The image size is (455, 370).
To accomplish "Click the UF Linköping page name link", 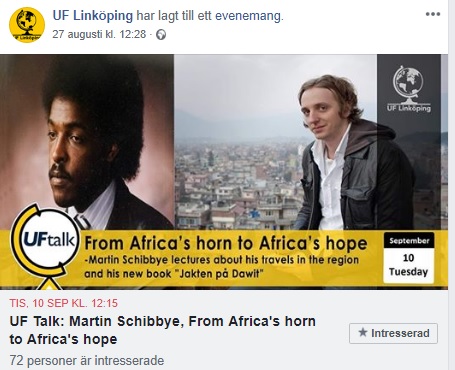I will tap(93, 16).
